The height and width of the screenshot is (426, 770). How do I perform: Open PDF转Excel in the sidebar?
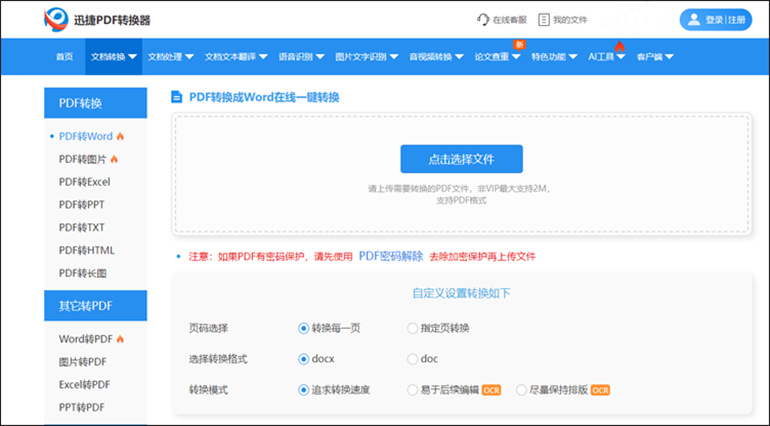click(x=84, y=182)
